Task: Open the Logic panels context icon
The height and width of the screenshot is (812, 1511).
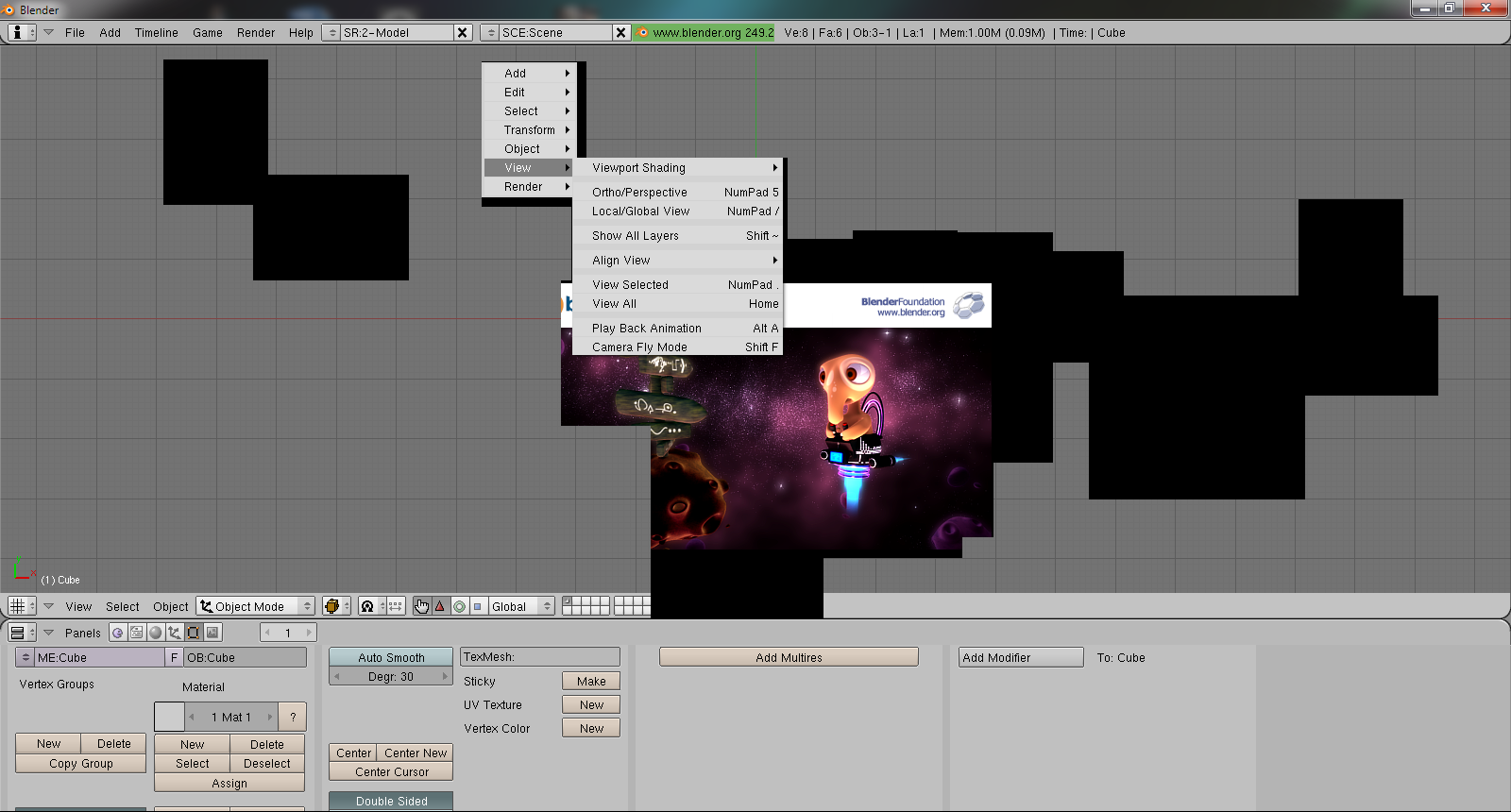Action: [118, 633]
